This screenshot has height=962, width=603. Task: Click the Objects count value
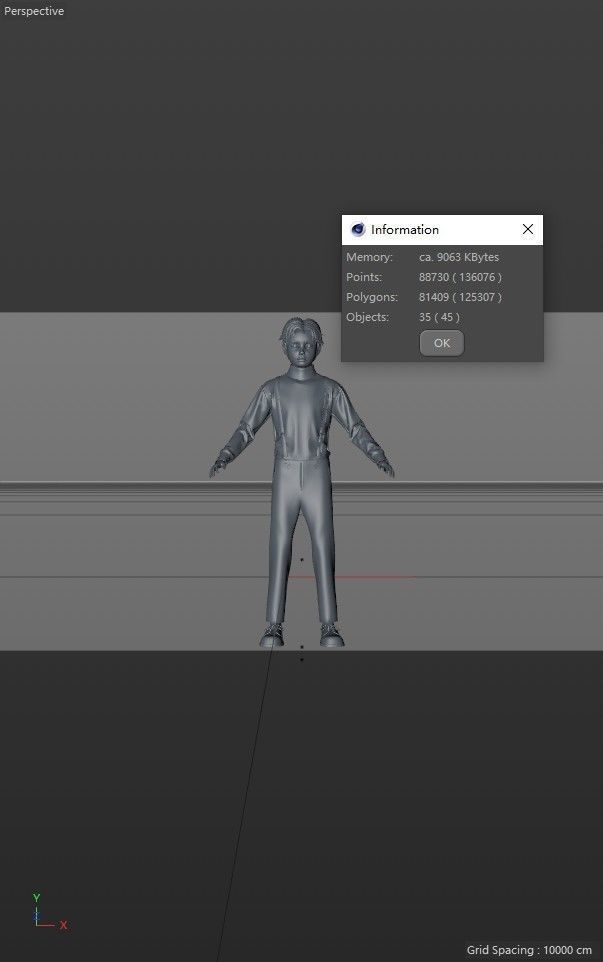[x=439, y=317]
